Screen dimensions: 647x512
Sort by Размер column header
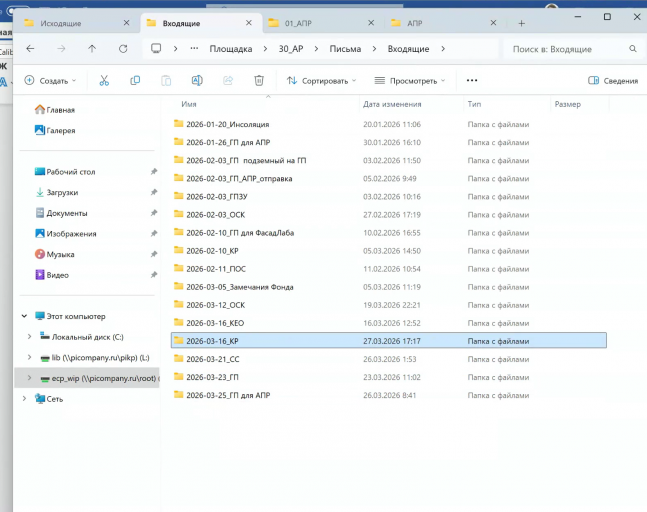click(567, 104)
